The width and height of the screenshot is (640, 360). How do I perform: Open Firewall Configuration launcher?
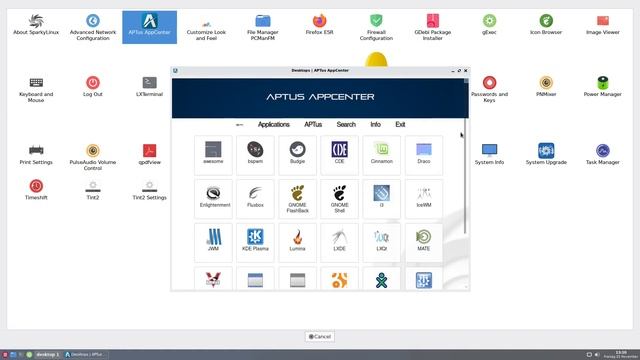click(x=376, y=27)
